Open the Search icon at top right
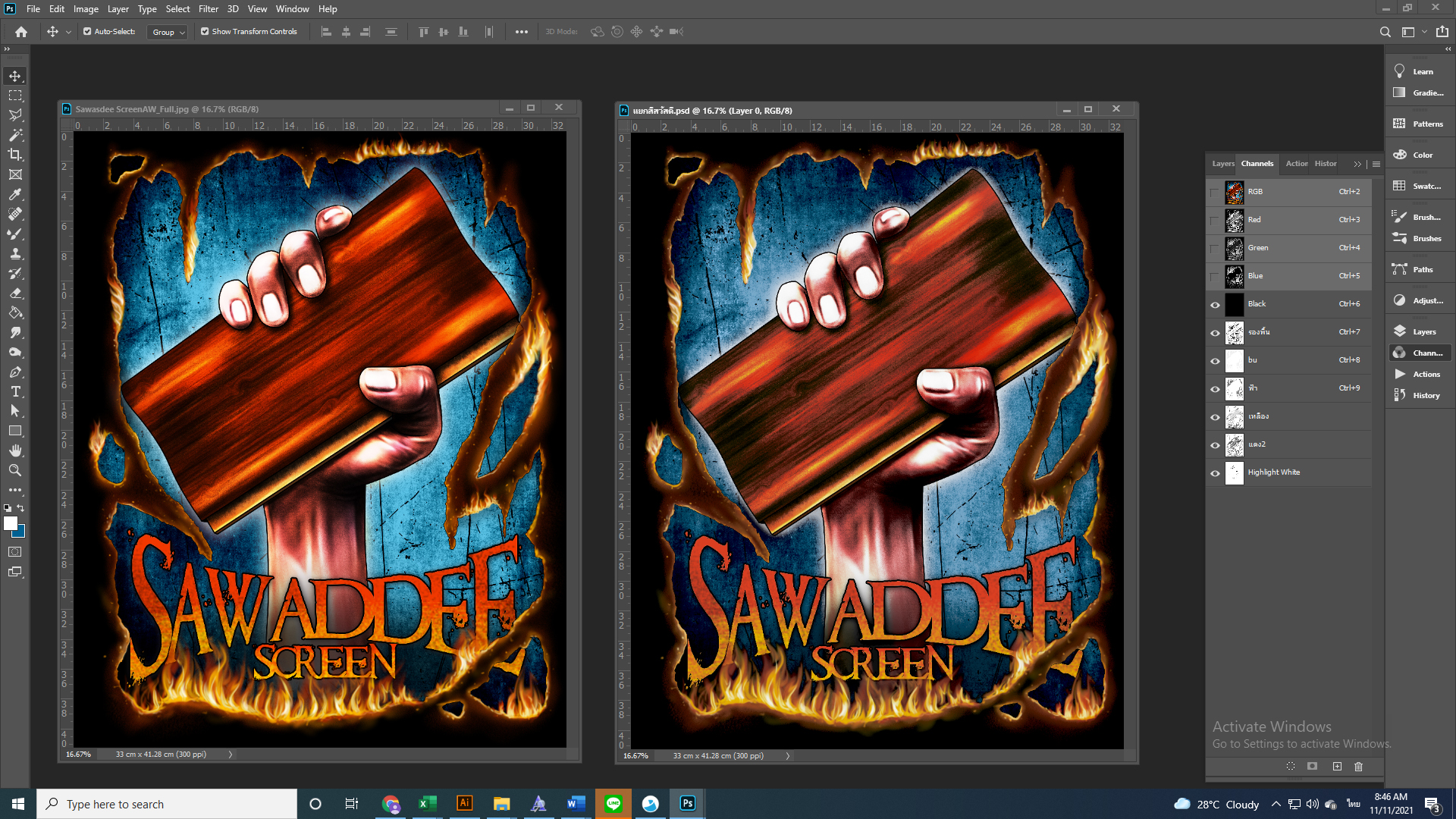1456x819 pixels. (1385, 32)
